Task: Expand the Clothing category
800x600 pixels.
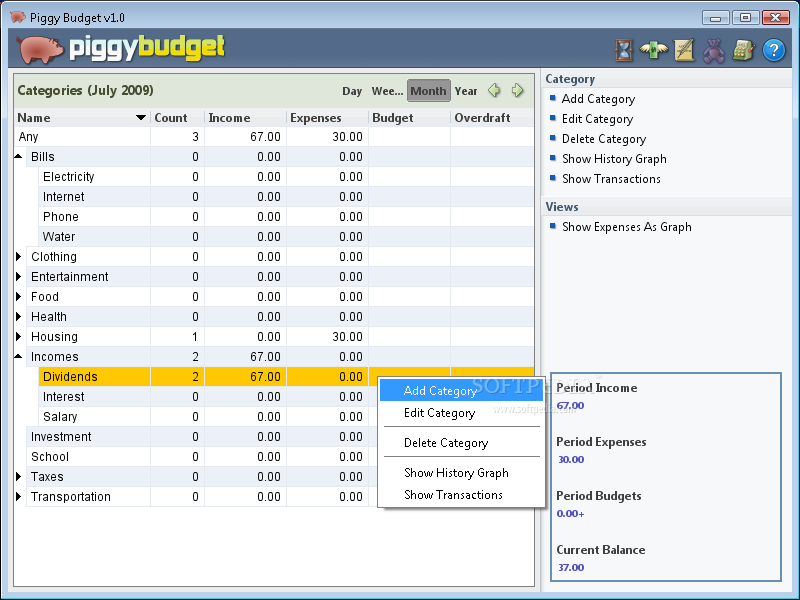Action: [18, 257]
